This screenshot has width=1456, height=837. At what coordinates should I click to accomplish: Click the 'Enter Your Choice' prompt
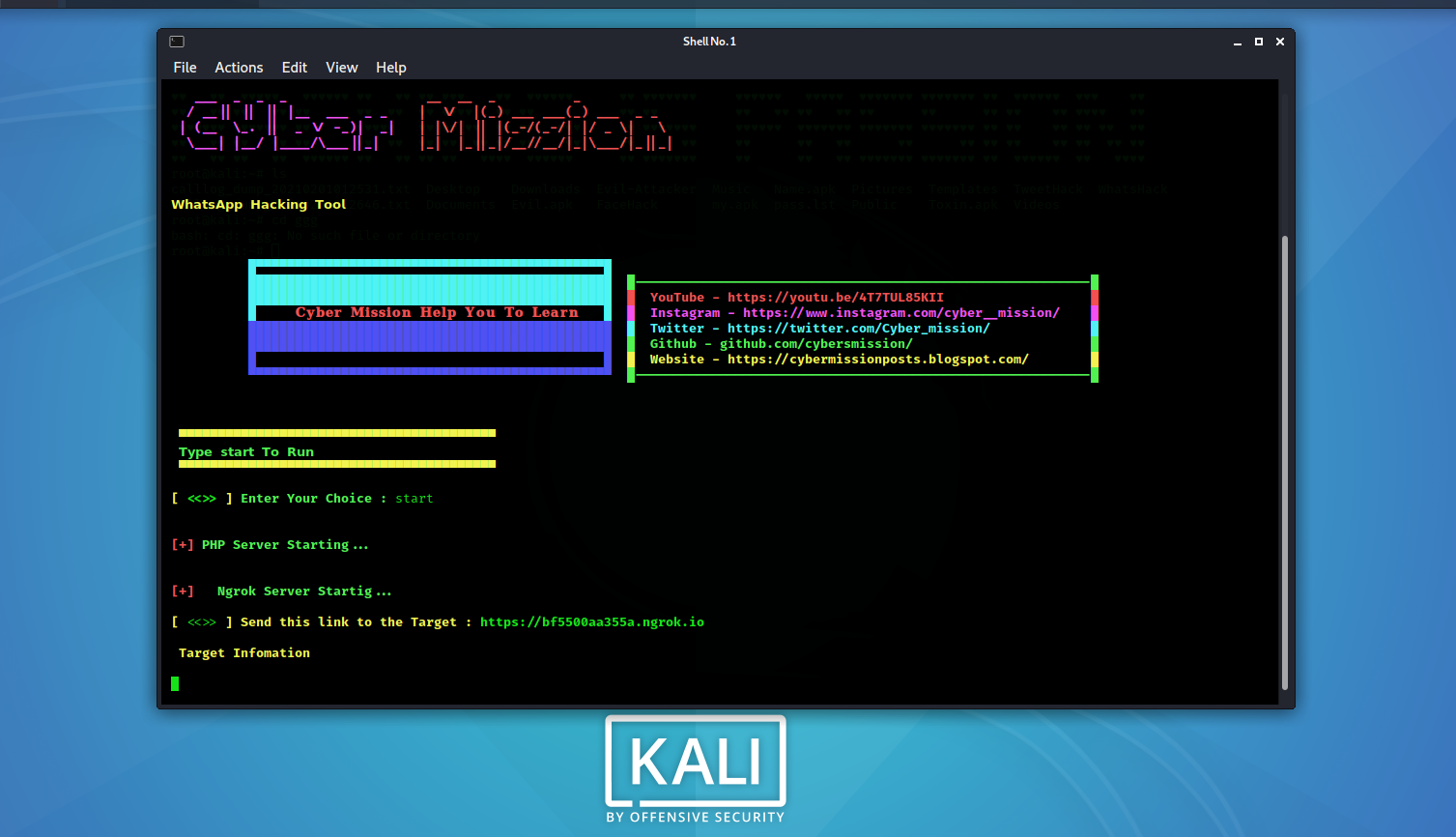(x=306, y=499)
